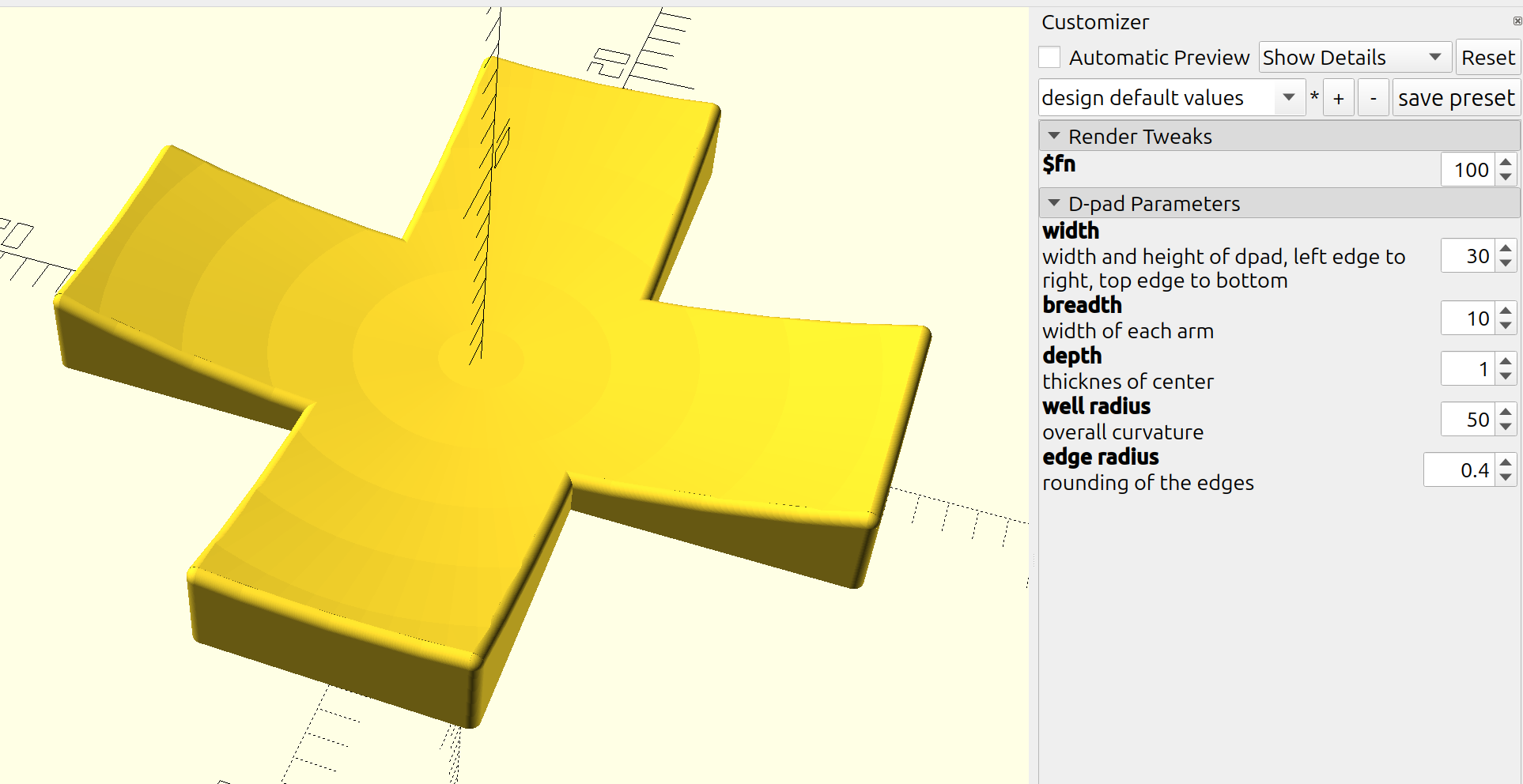
Task: Click the 'Customizer' panel title
Action: pos(1094,22)
